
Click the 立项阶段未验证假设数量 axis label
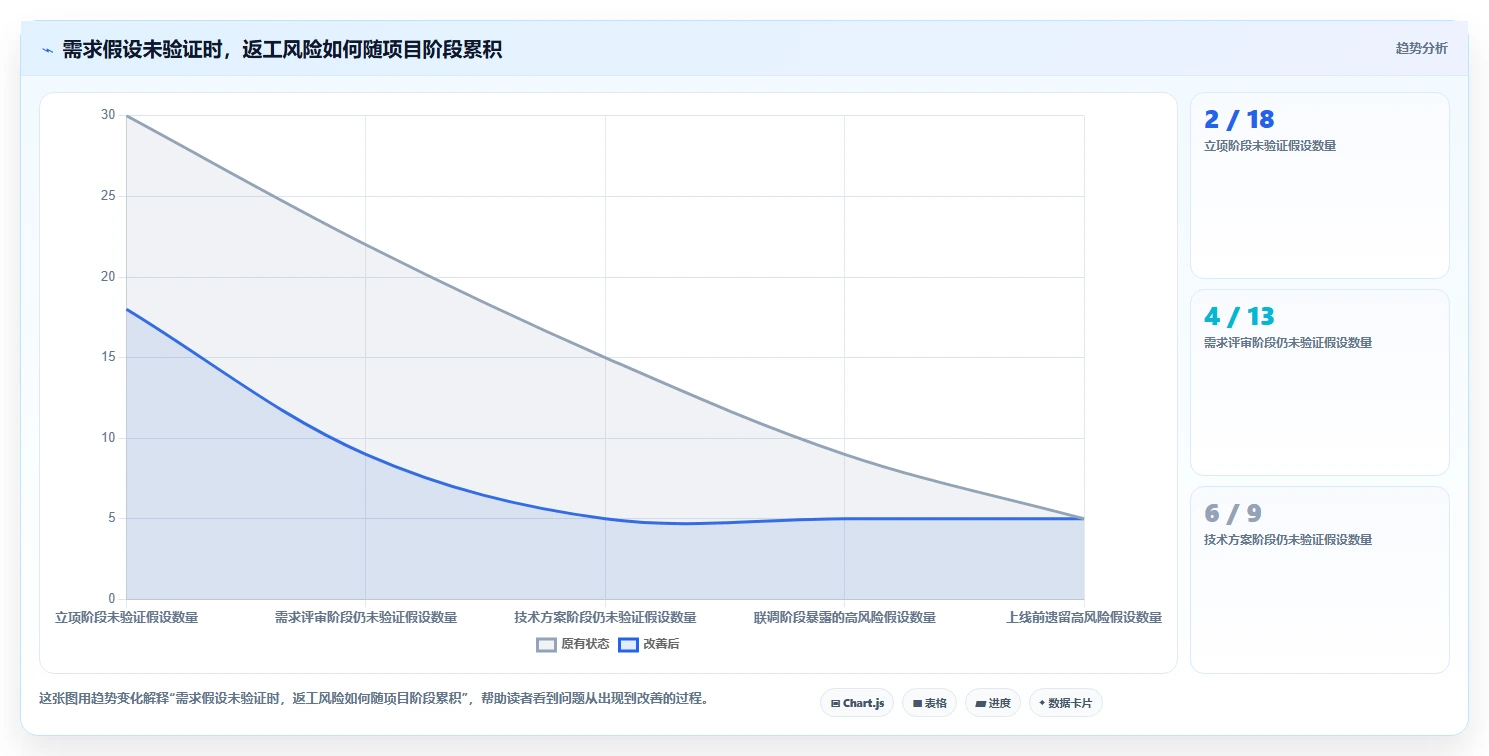(126, 618)
